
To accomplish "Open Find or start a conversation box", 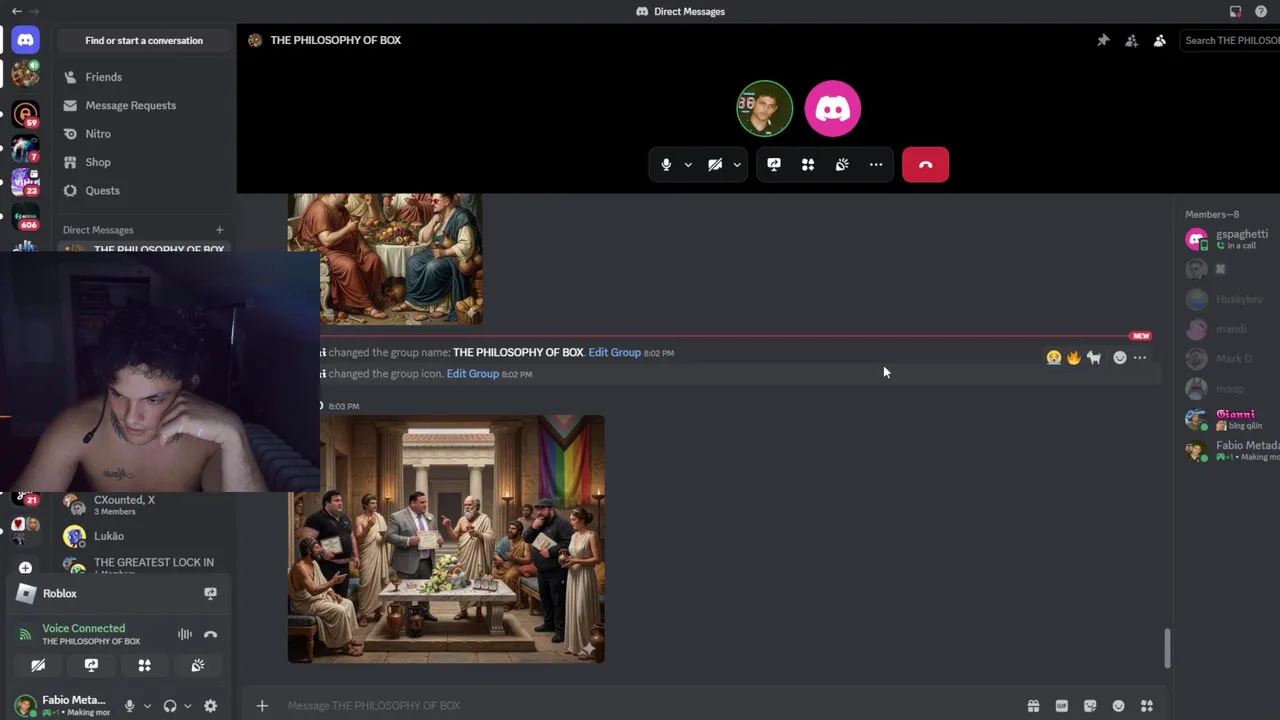I will click(x=144, y=41).
